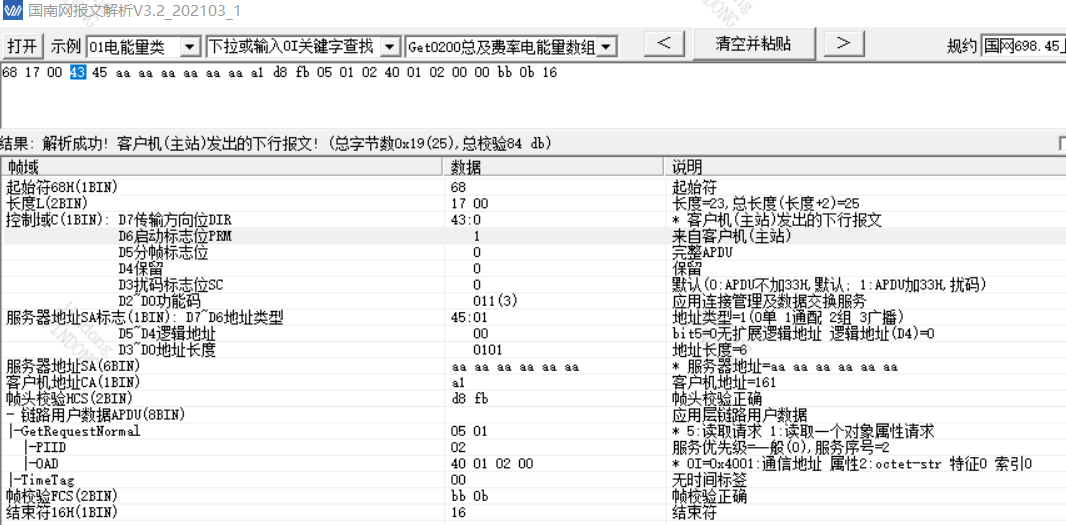Click the 示例 label
The image size is (1066, 525).
[x=65, y=47]
